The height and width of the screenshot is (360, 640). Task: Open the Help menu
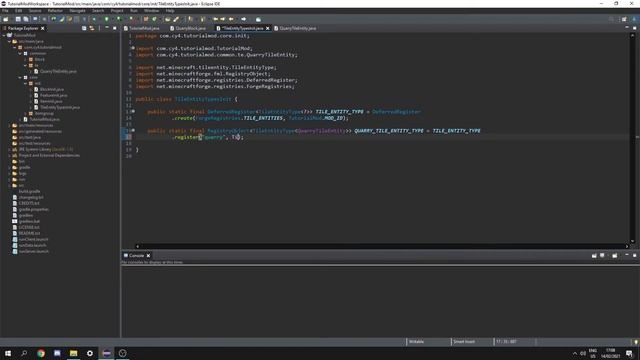(170, 11)
